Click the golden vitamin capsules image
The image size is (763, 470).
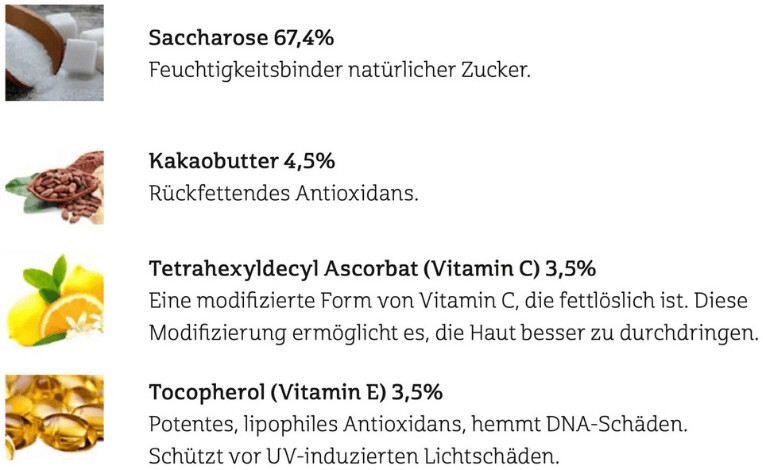click(x=53, y=417)
